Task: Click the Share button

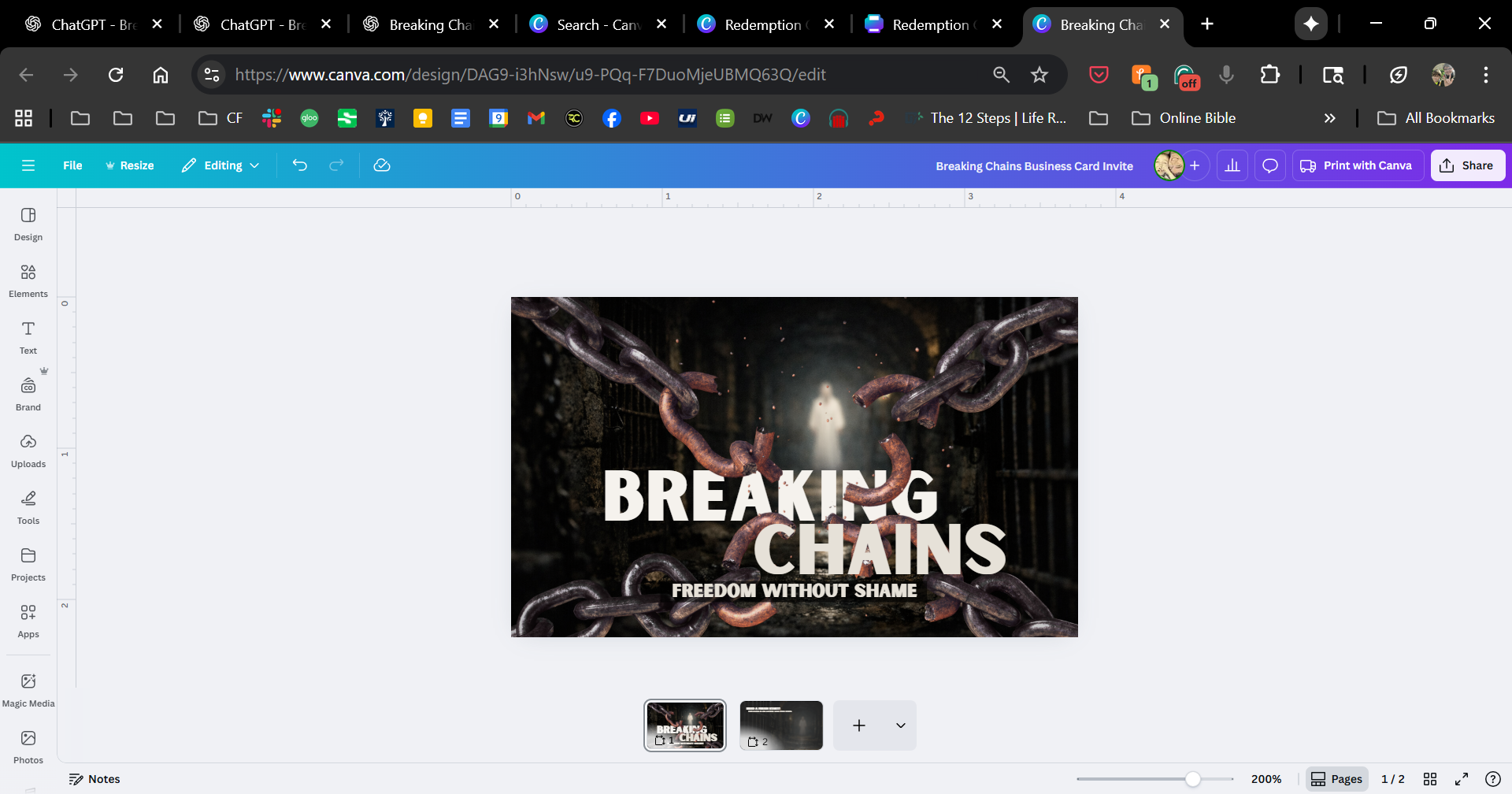Action: tap(1467, 165)
